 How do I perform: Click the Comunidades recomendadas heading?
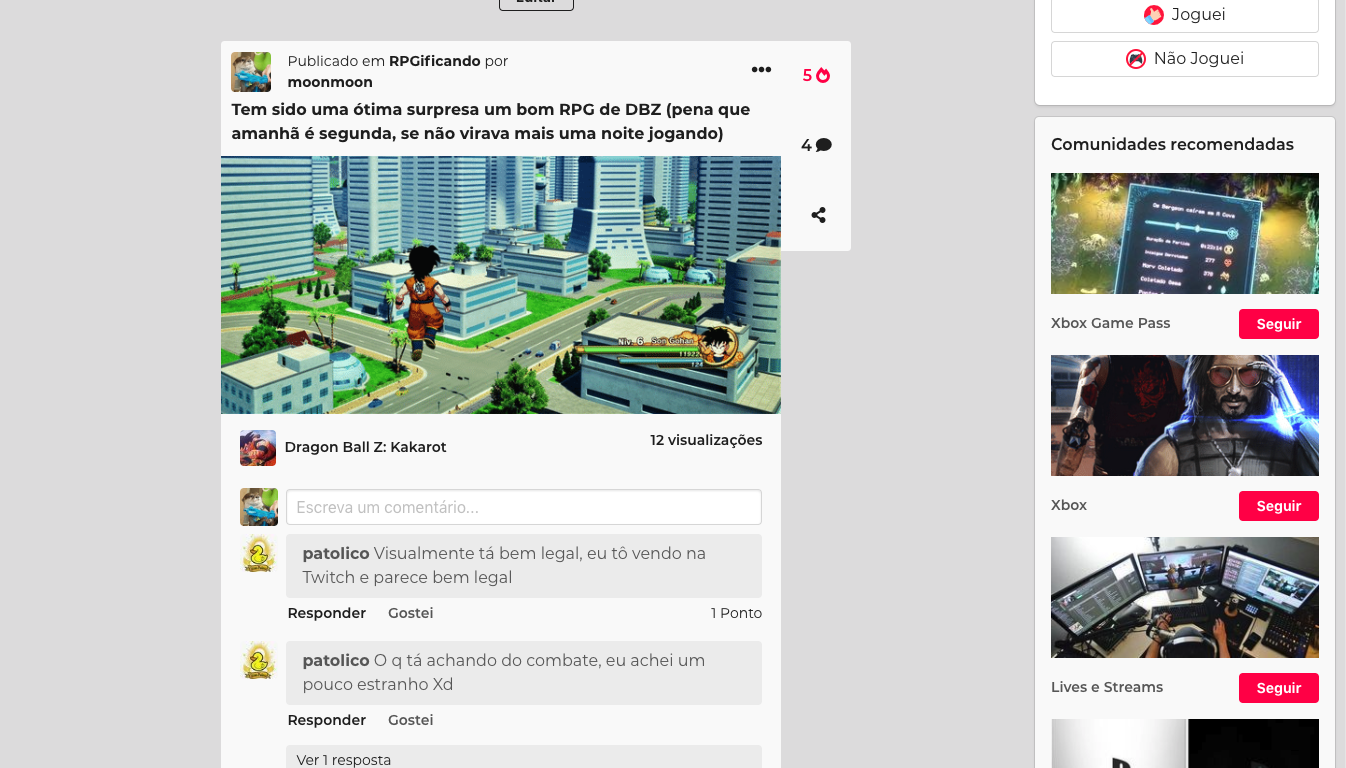1172,144
